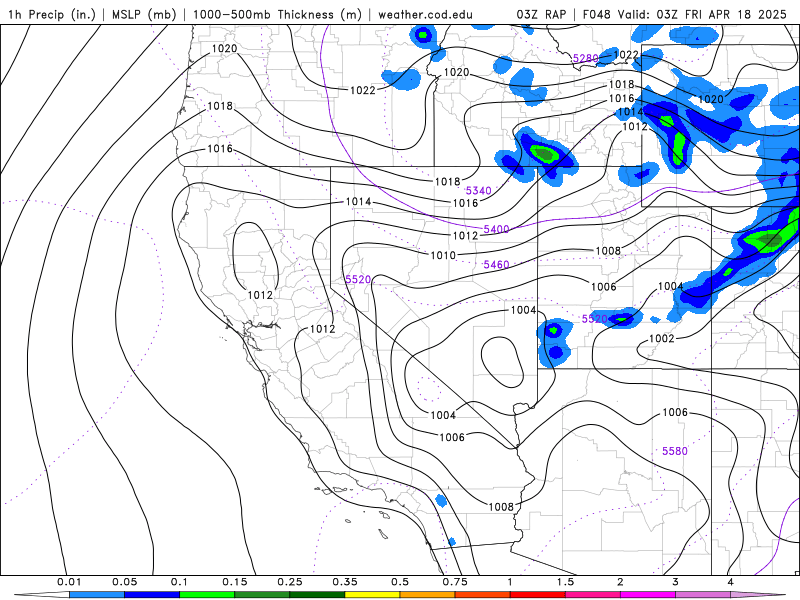Viewport: 800px width, 600px height.
Task: Select the purple 5460 thickness label
Action: pyautogui.click(x=496, y=264)
